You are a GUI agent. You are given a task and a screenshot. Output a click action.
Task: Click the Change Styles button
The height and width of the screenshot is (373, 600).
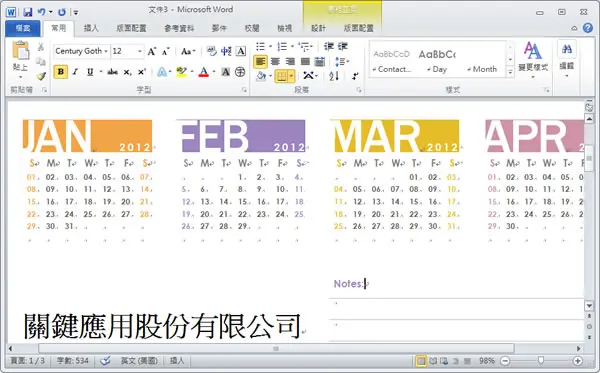coord(533,59)
